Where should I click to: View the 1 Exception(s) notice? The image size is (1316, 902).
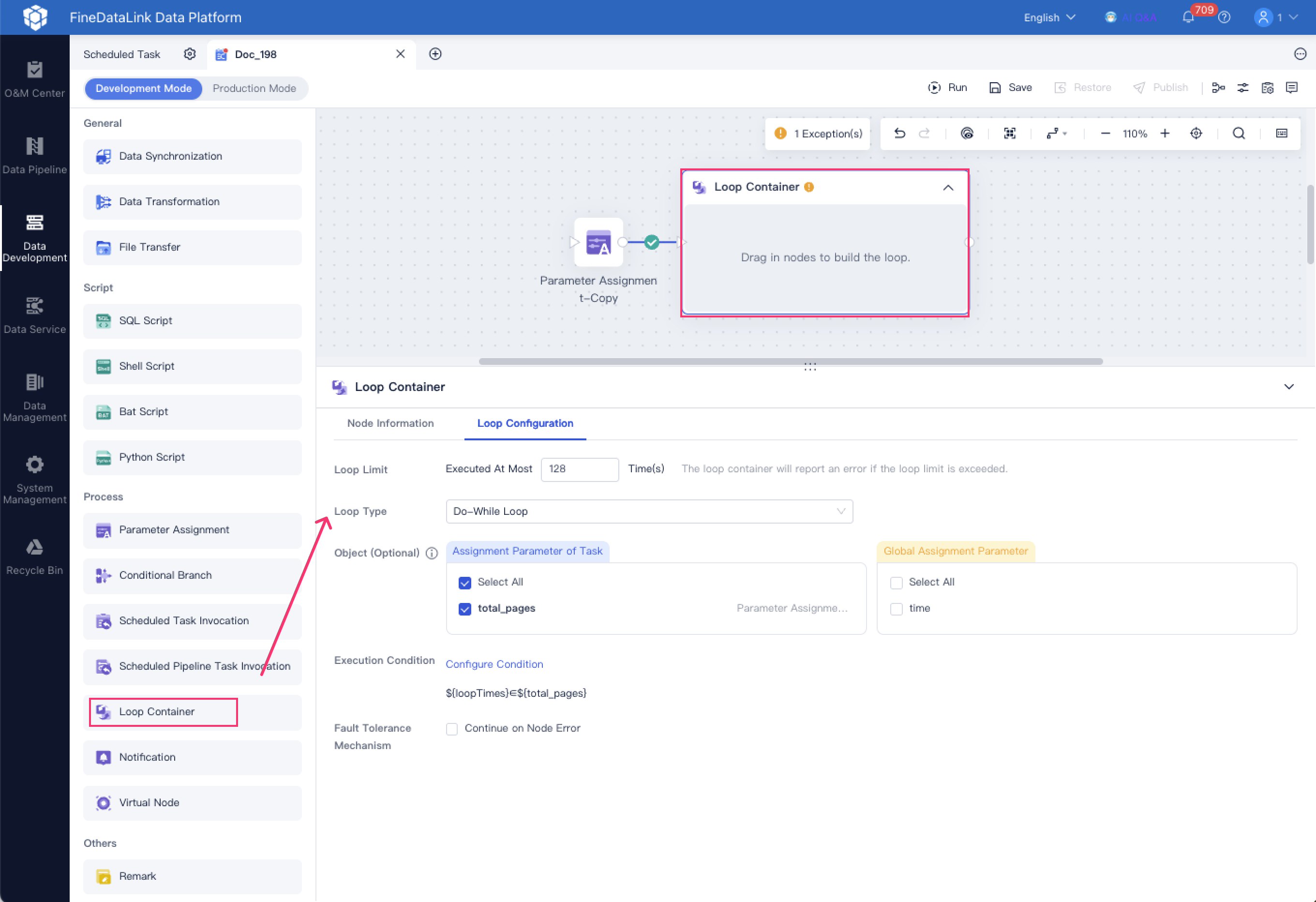818,133
